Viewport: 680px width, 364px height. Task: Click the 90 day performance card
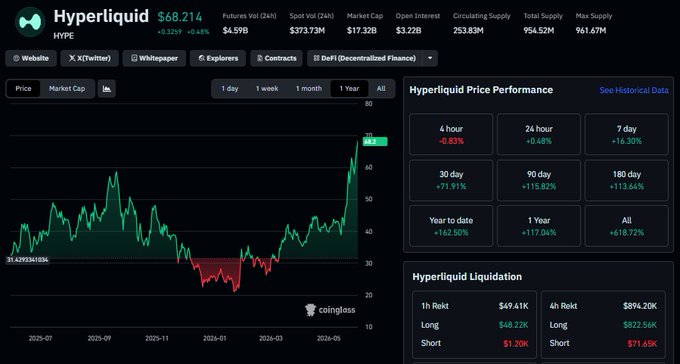click(539, 180)
